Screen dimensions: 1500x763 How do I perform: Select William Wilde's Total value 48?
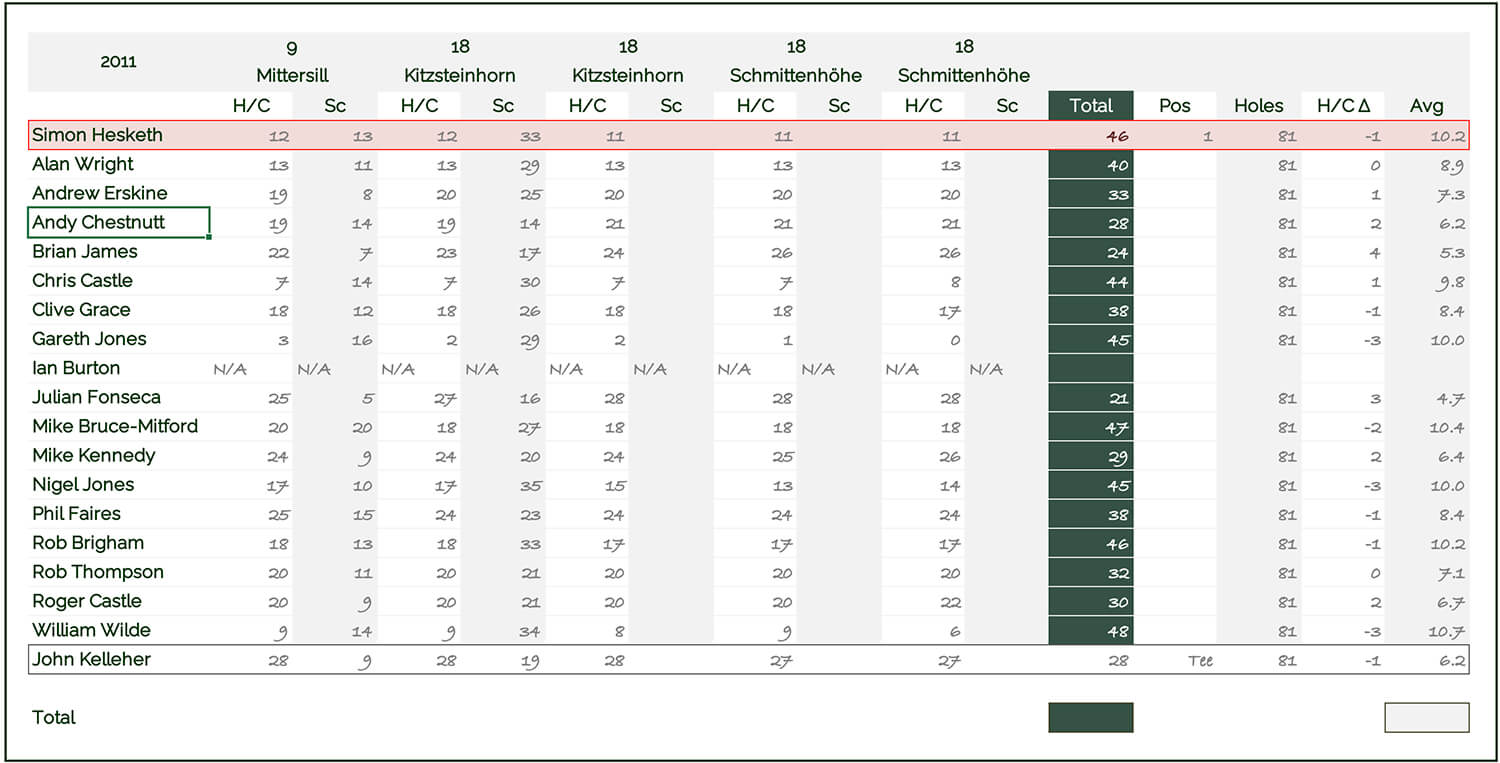click(x=1091, y=631)
